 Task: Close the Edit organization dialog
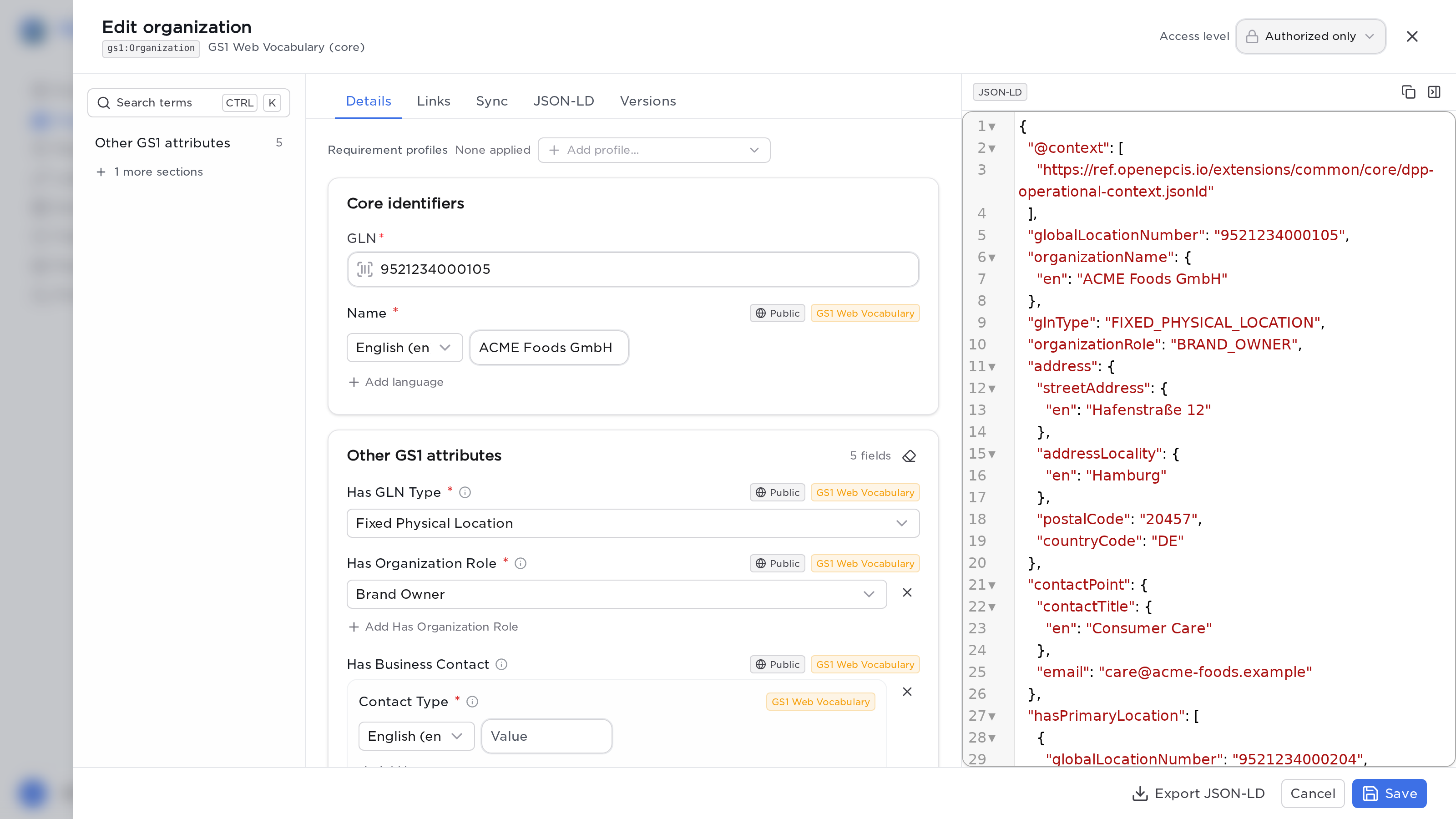point(1411,37)
